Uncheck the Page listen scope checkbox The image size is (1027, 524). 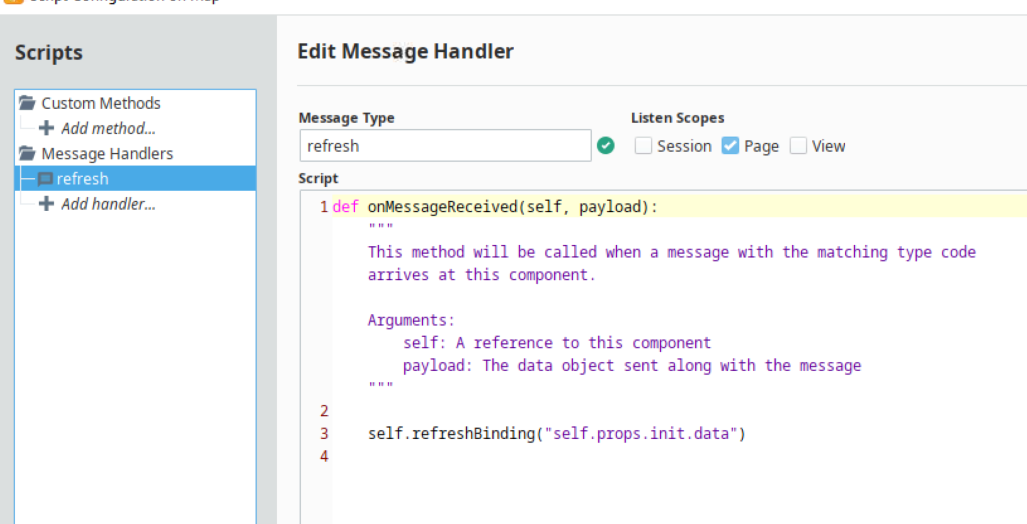[730, 145]
